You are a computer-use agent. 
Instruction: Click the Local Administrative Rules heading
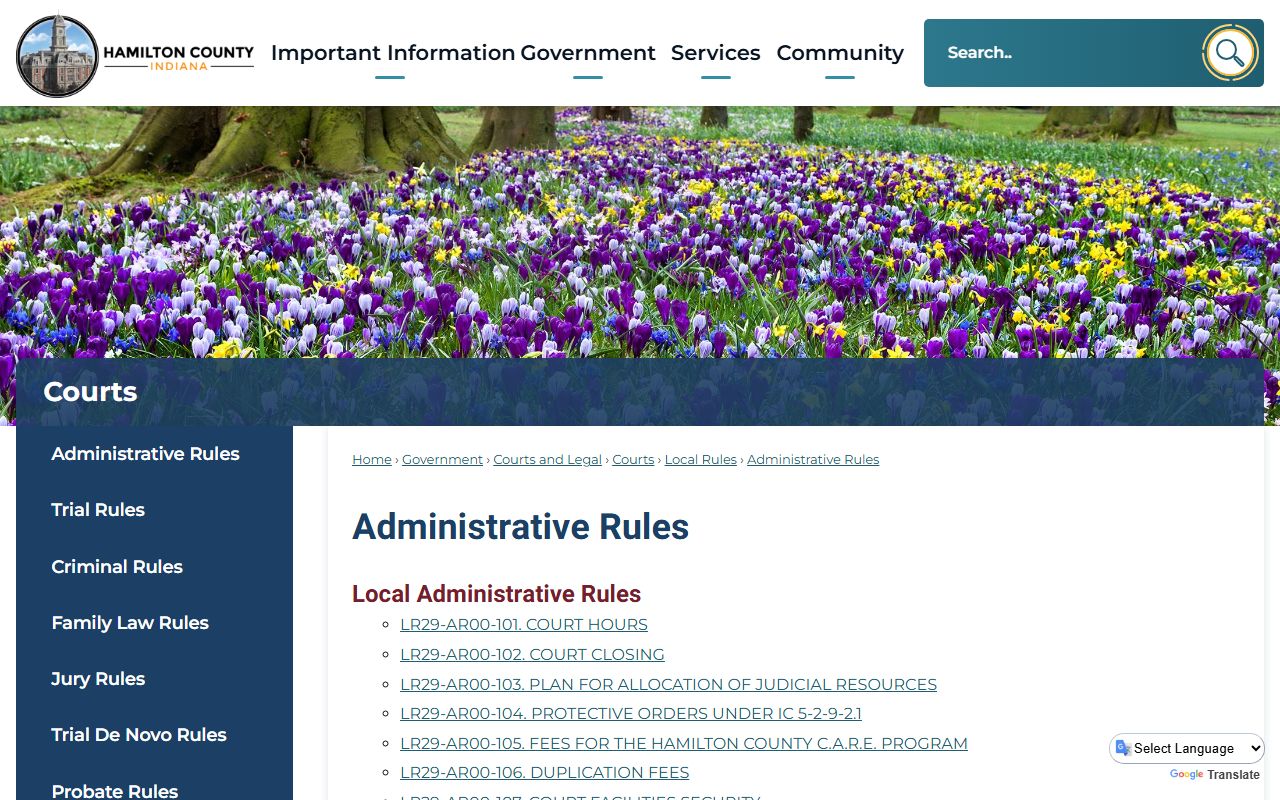click(x=497, y=594)
